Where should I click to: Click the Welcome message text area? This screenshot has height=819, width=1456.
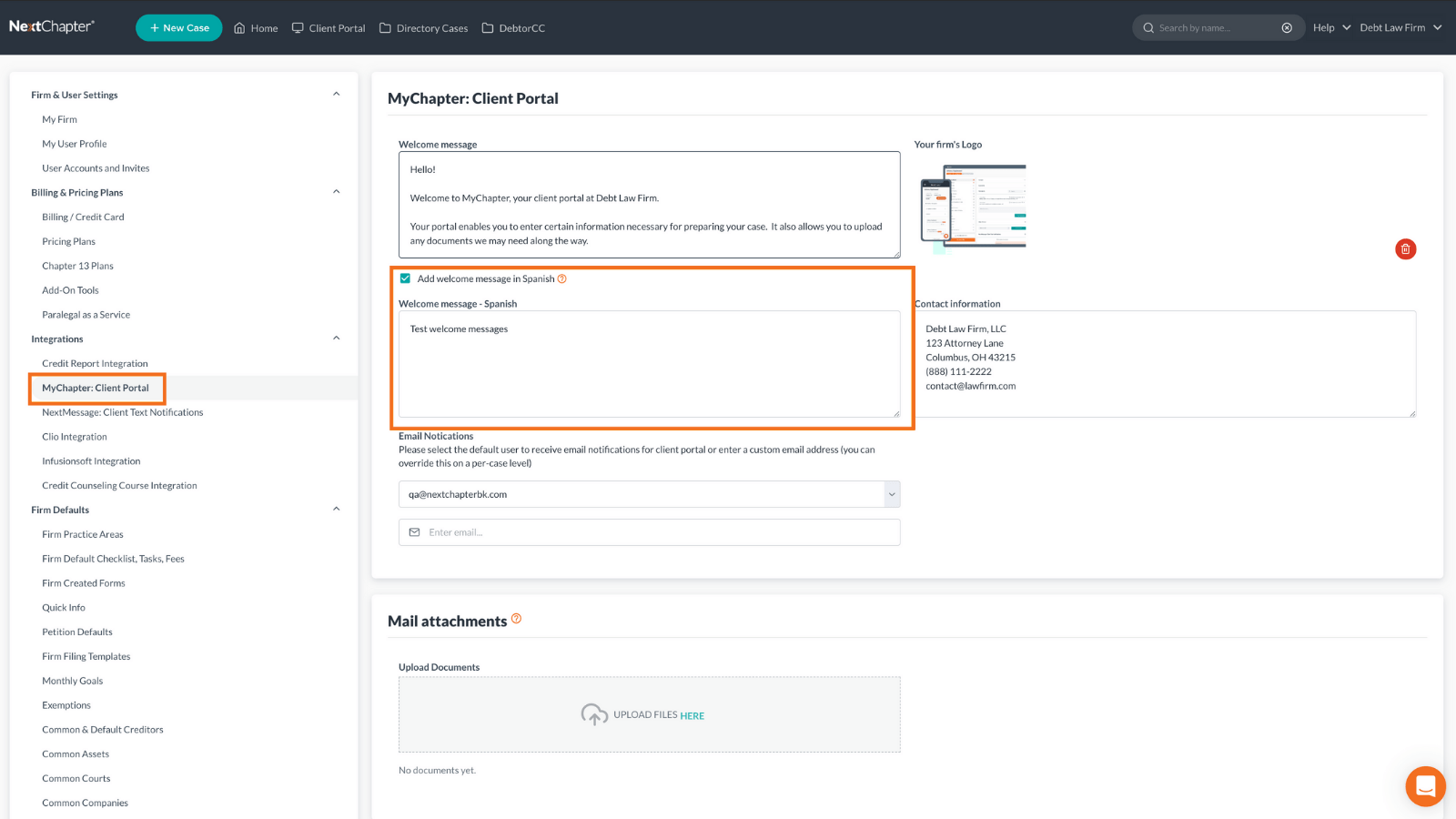[650, 205]
